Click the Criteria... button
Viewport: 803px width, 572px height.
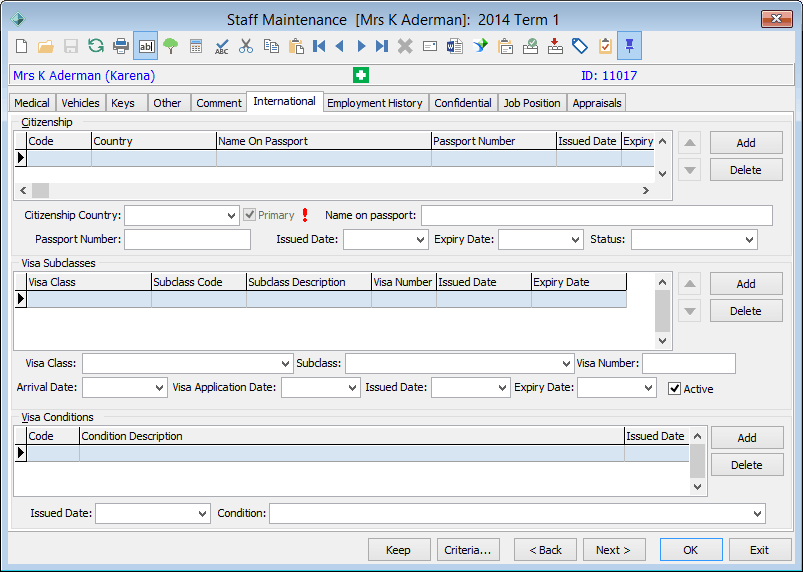click(x=468, y=550)
